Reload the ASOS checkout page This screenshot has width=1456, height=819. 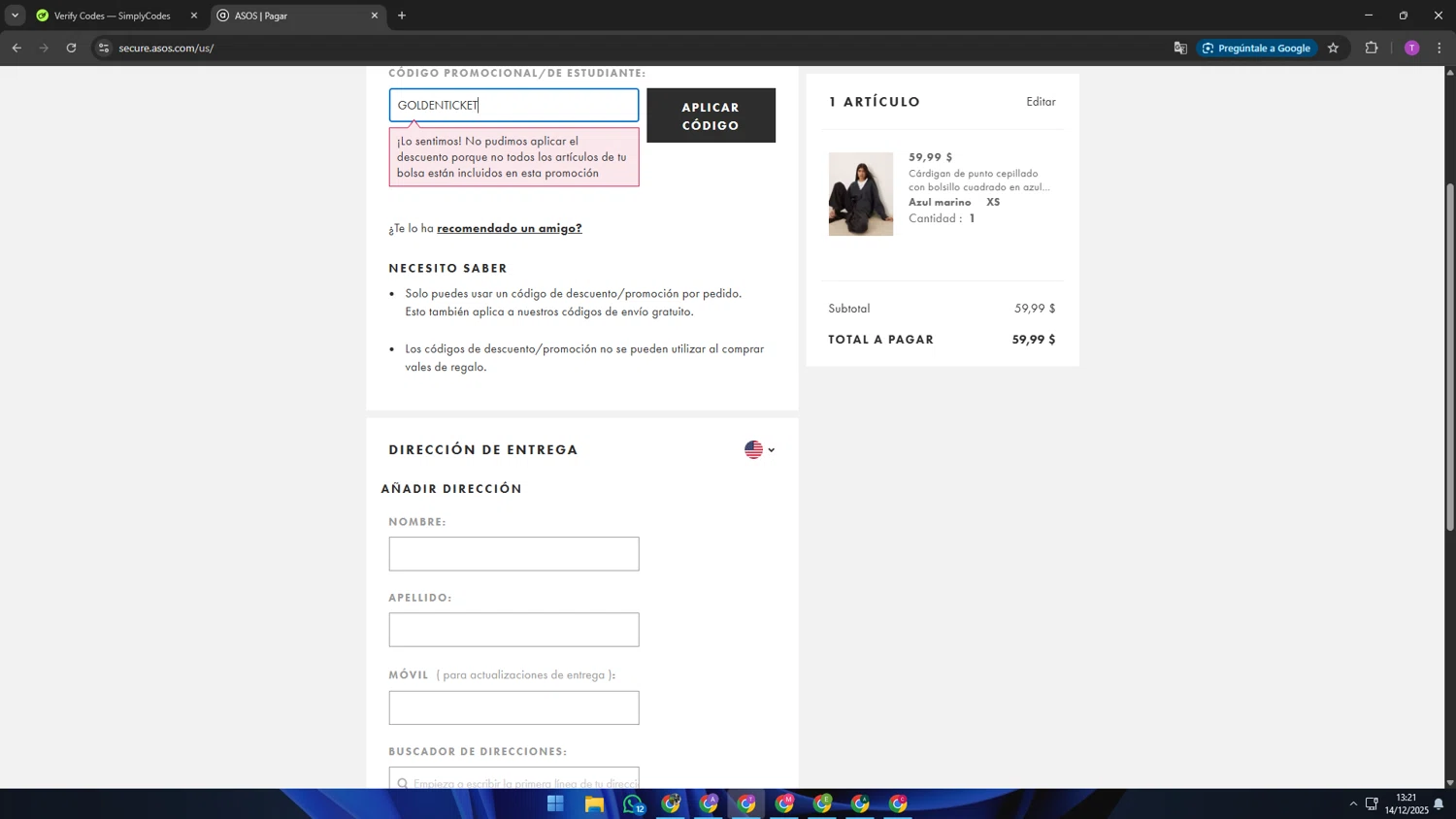71,48
